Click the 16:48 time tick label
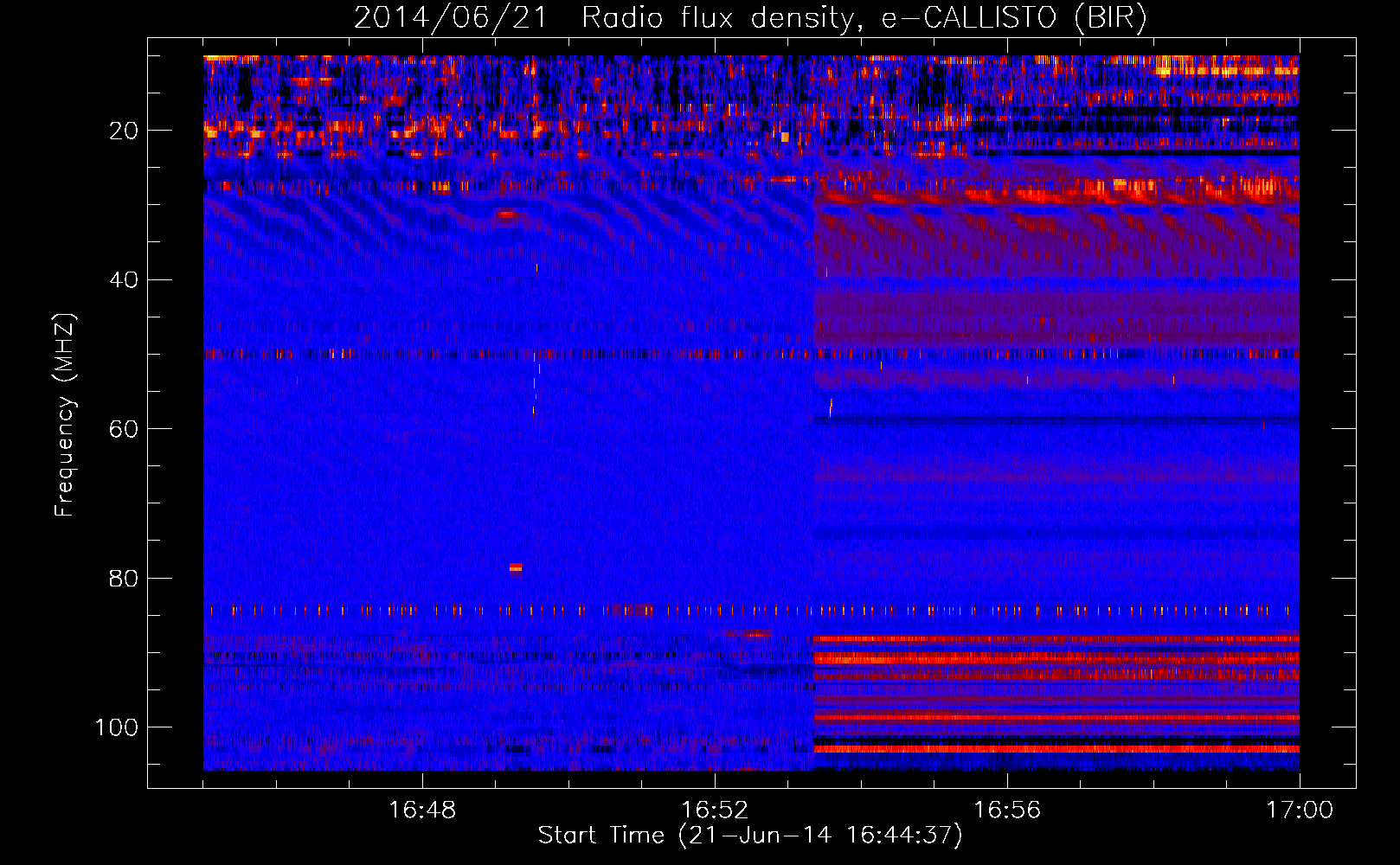Screen dimensions: 1400x865 click(422, 811)
